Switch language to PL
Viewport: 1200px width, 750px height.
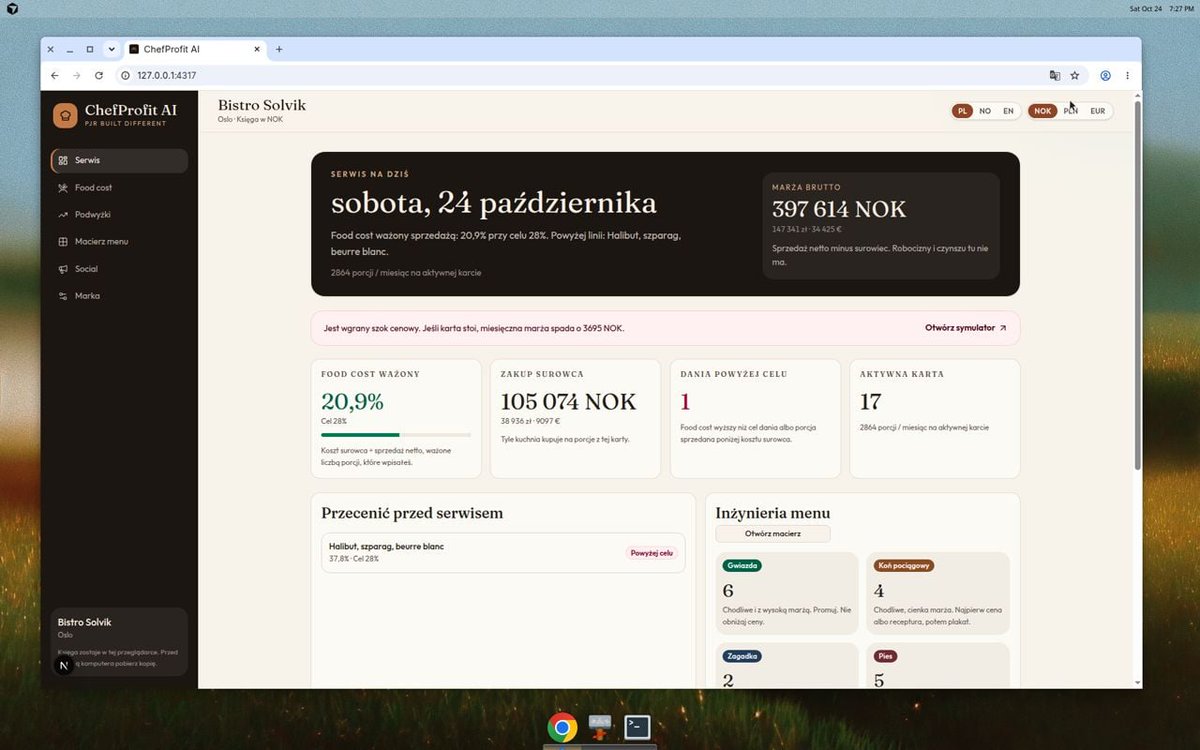coord(962,111)
